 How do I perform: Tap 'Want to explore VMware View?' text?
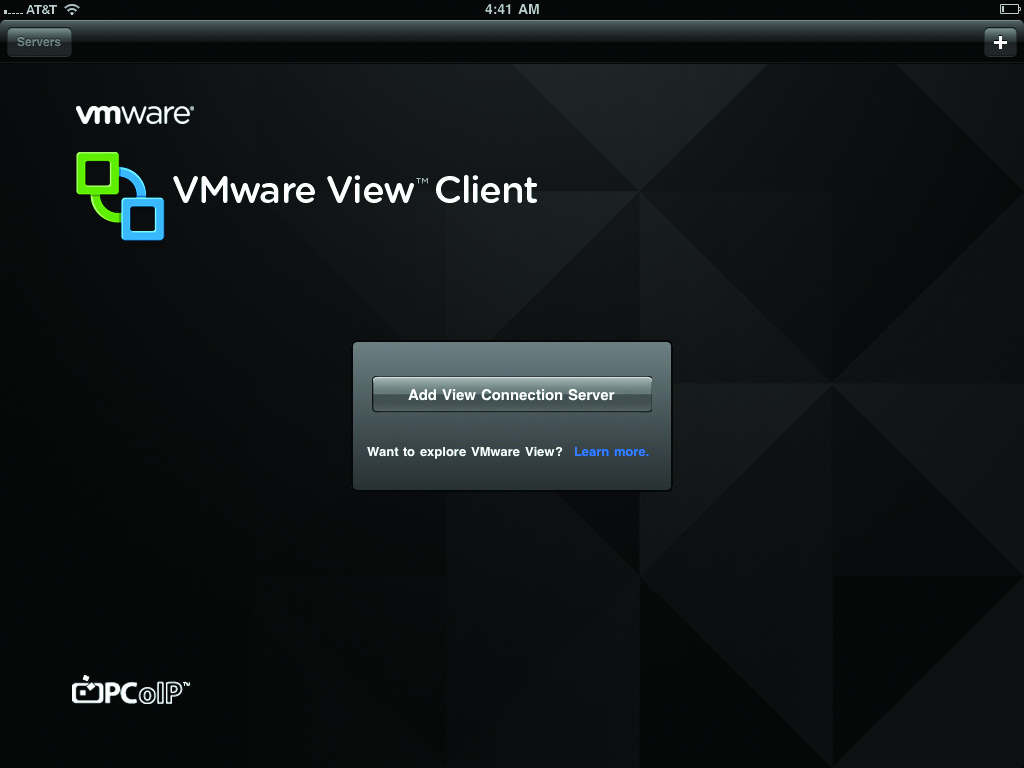pyautogui.click(x=464, y=452)
